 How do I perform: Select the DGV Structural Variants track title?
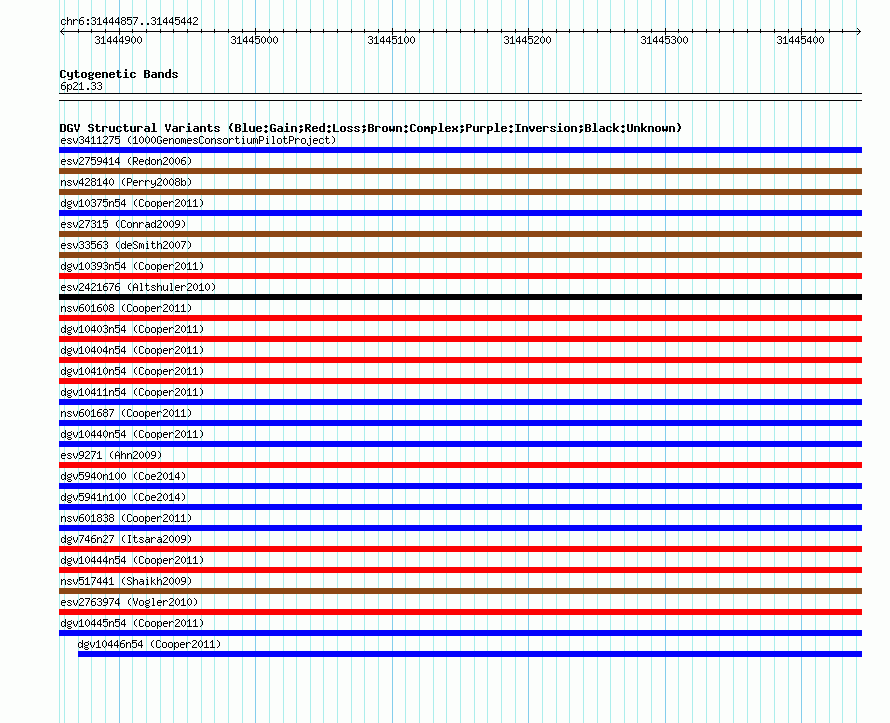click(371, 128)
